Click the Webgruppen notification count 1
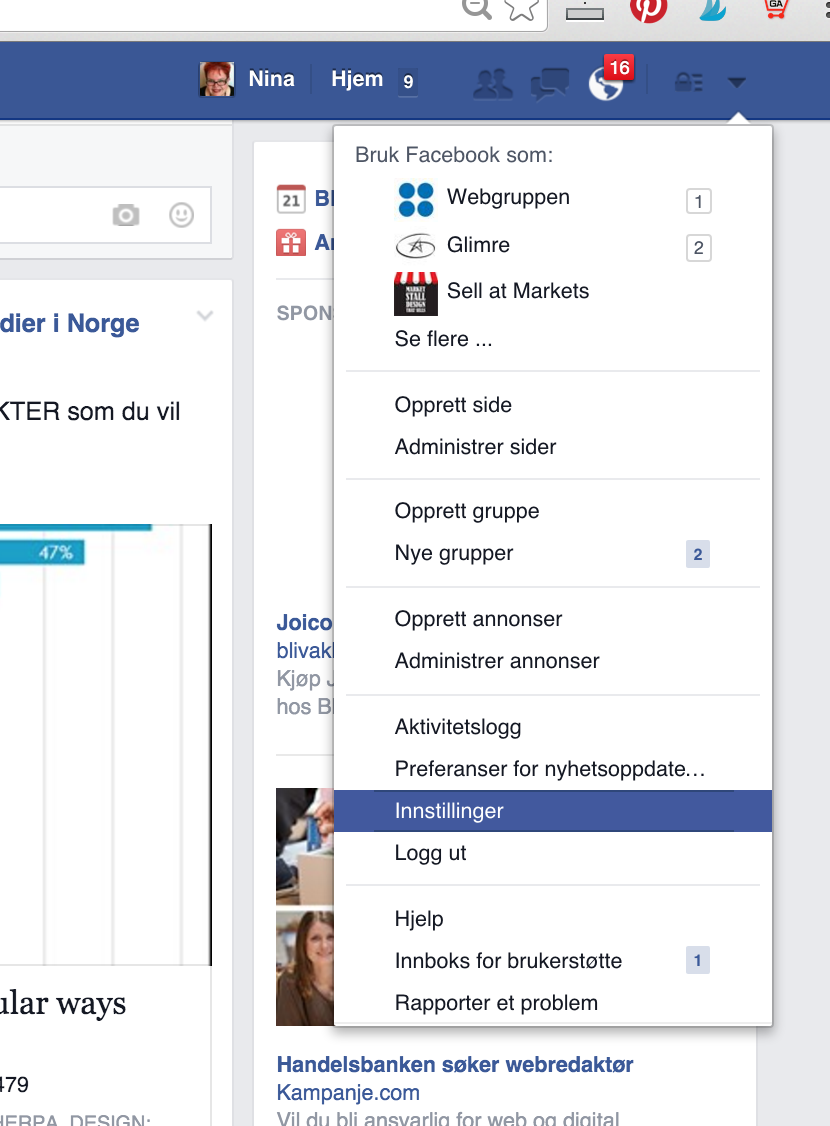 click(699, 201)
